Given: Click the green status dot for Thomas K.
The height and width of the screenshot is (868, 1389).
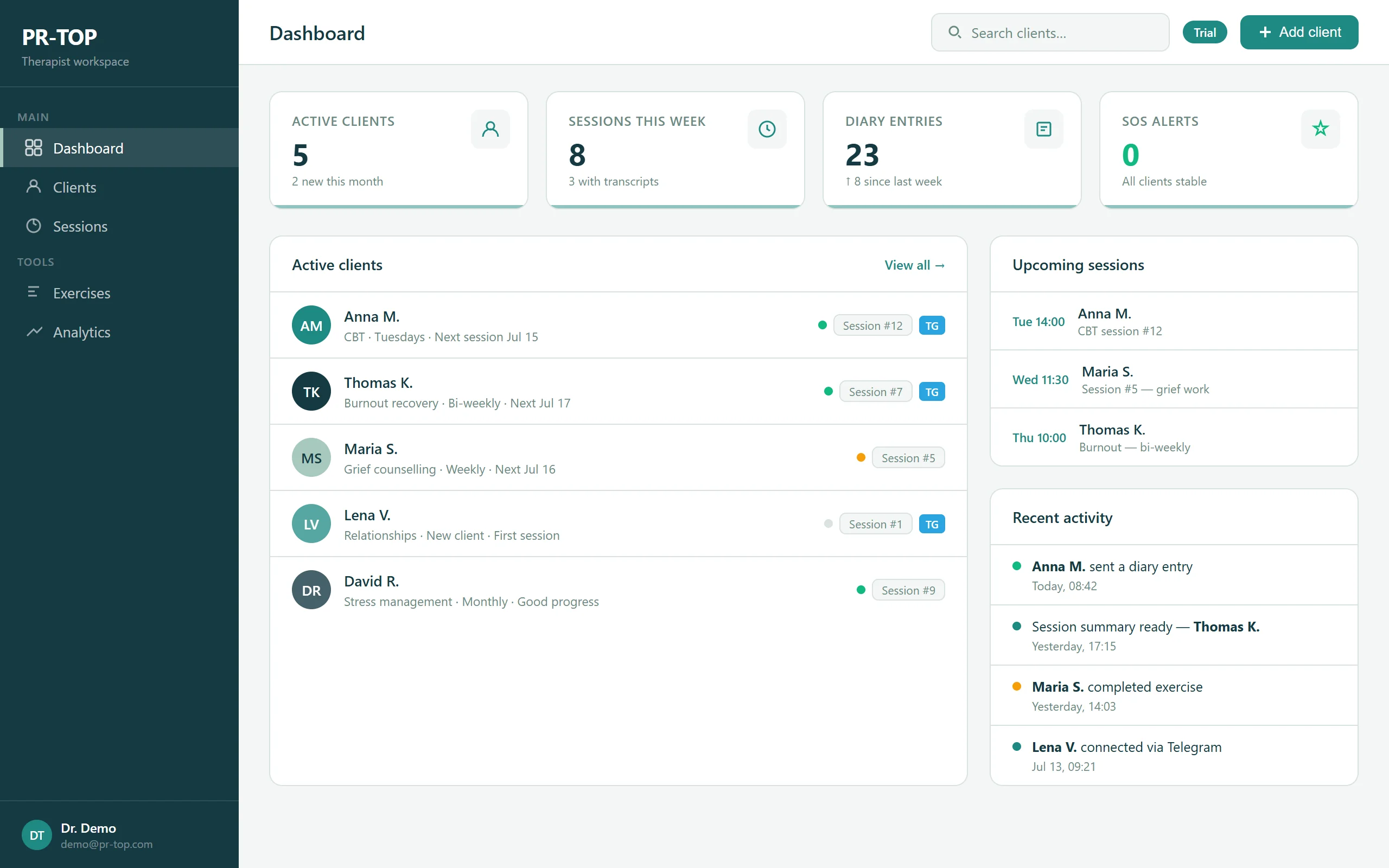Looking at the screenshot, I should pyautogui.click(x=827, y=391).
